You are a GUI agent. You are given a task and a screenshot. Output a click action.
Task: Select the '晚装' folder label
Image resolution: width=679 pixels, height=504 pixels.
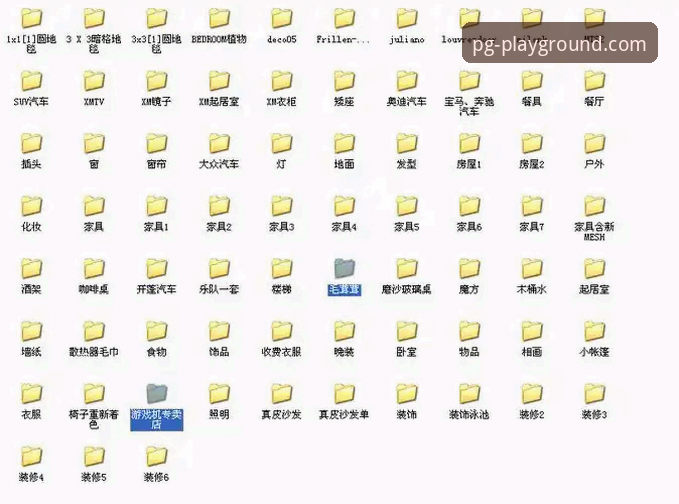pos(344,352)
